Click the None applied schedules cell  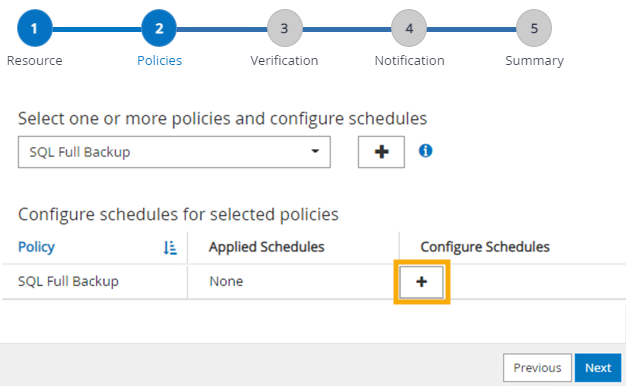(x=226, y=281)
